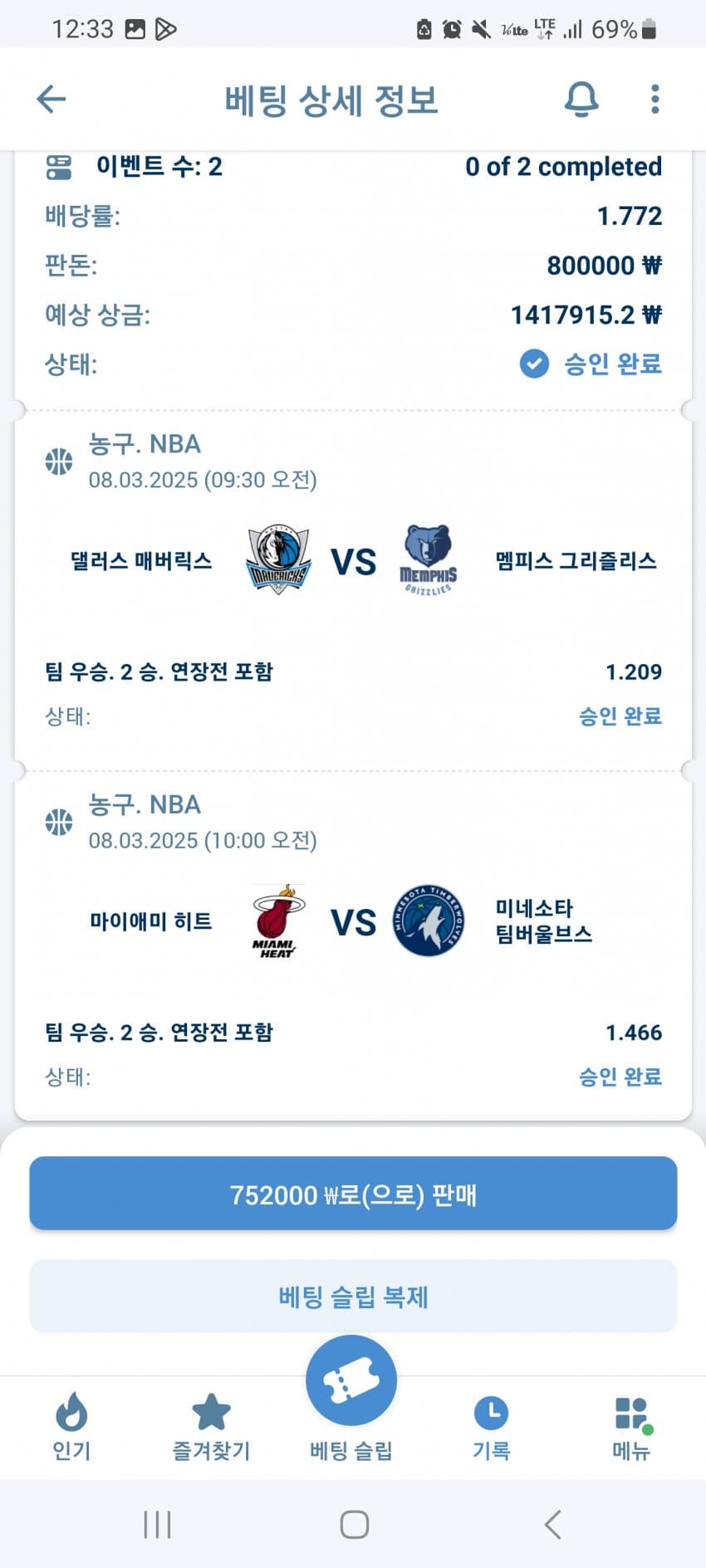Switch to the 인기 tab

click(x=71, y=1427)
